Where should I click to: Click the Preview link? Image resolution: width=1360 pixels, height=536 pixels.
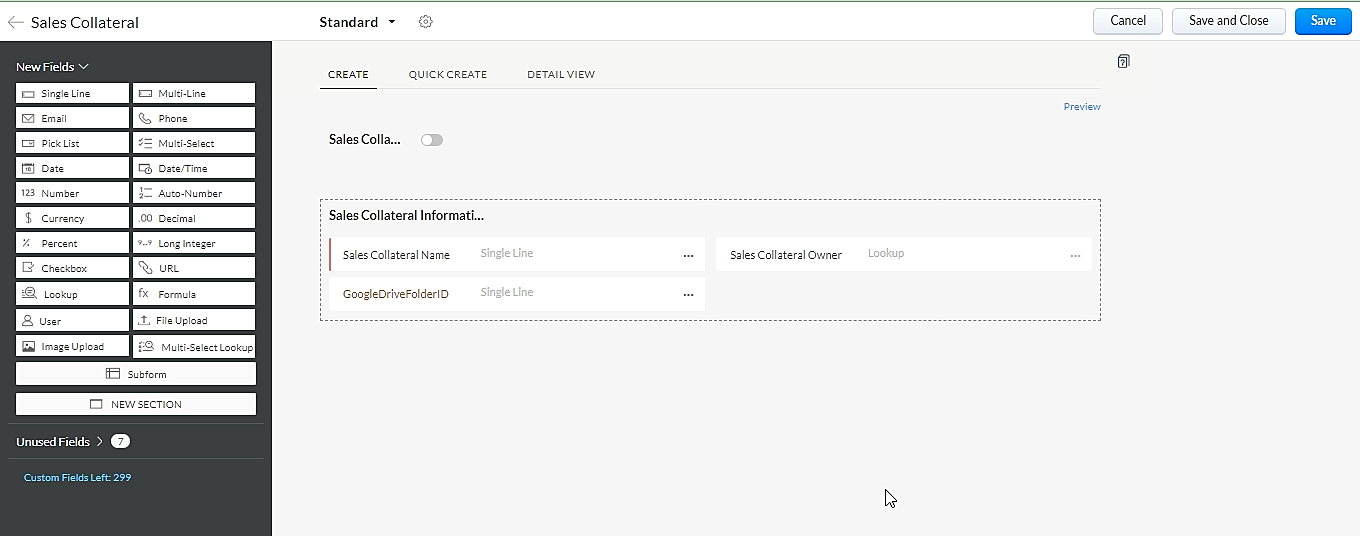point(1082,107)
